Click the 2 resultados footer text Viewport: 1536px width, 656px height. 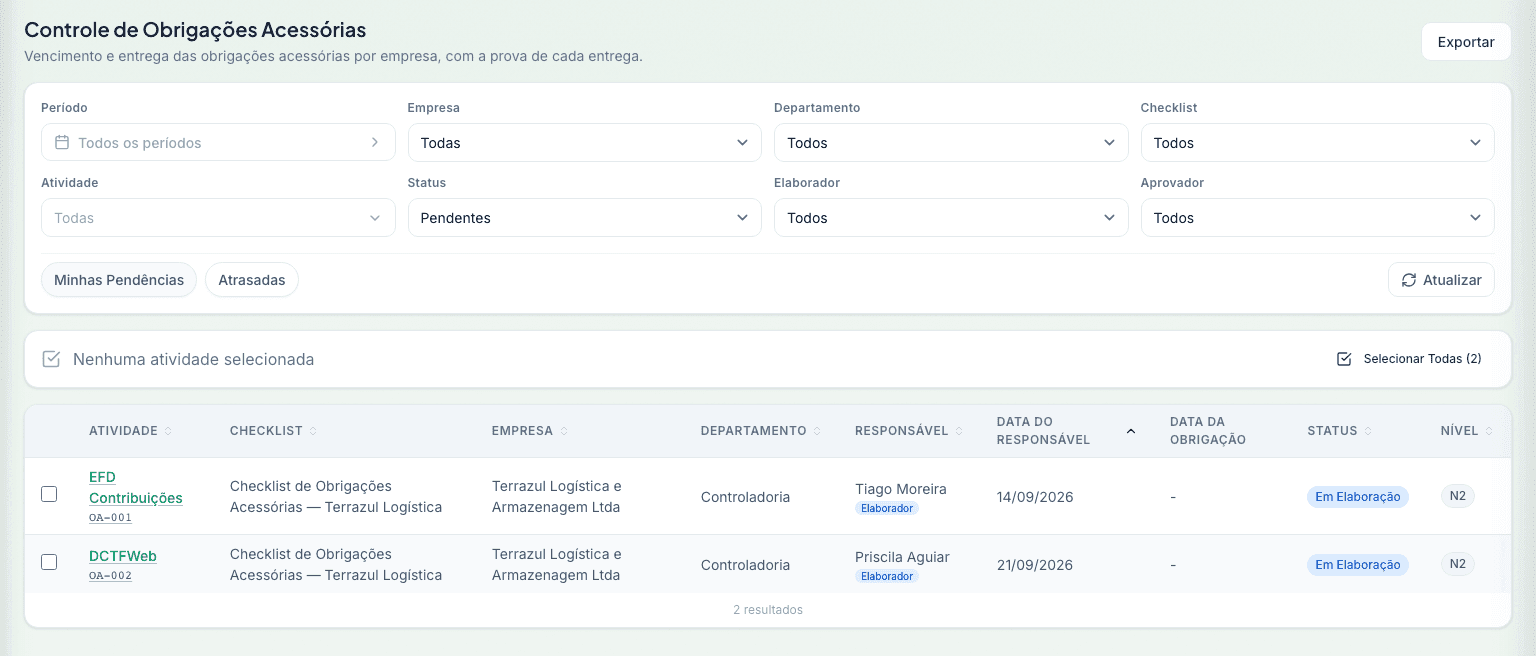768,610
